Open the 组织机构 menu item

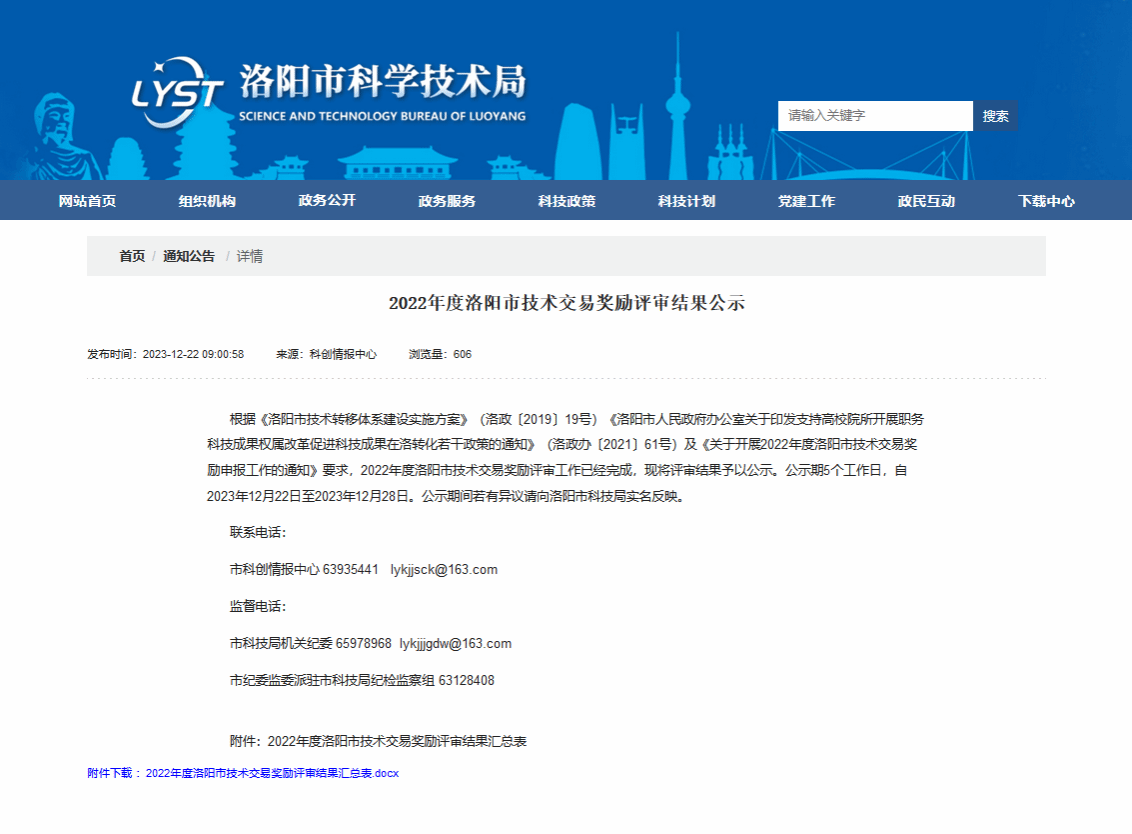(207, 201)
